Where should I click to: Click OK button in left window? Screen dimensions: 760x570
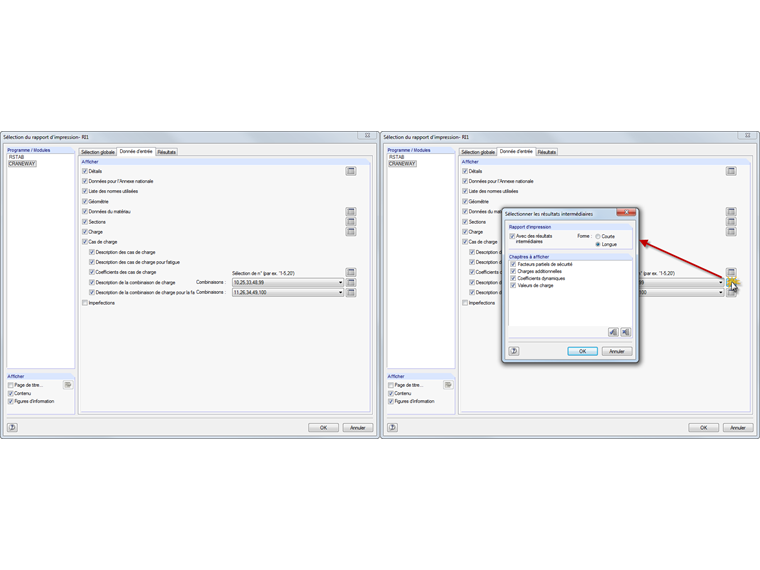323,428
